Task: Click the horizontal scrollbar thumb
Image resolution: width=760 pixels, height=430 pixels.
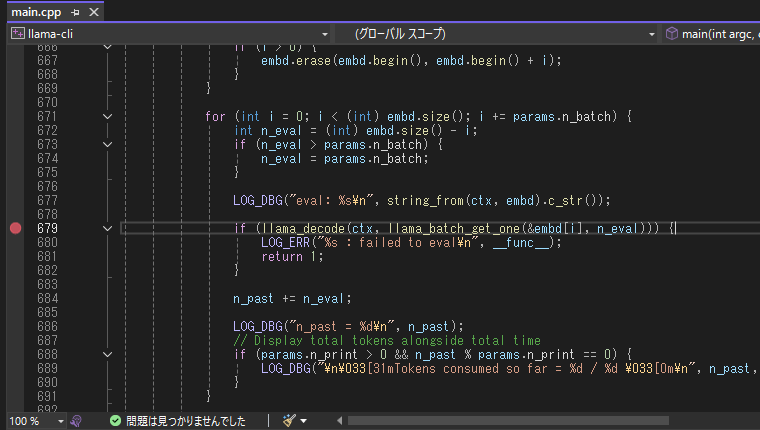Action: [508, 421]
